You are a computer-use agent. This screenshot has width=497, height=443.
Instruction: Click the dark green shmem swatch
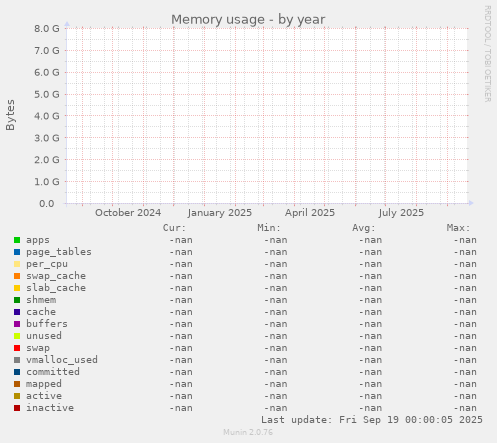tap(17, 300)
